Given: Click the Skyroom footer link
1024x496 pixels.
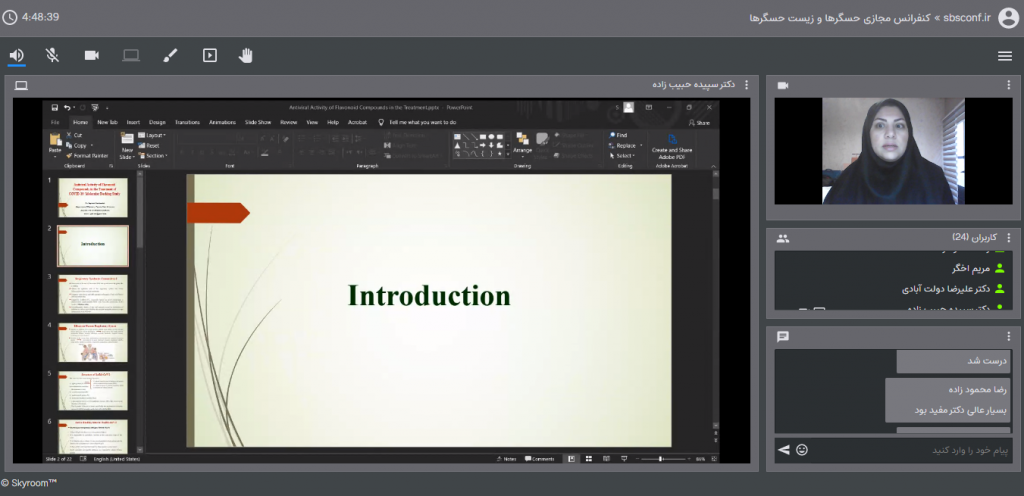Looking at the screenshot, I should tap(30, 483).
